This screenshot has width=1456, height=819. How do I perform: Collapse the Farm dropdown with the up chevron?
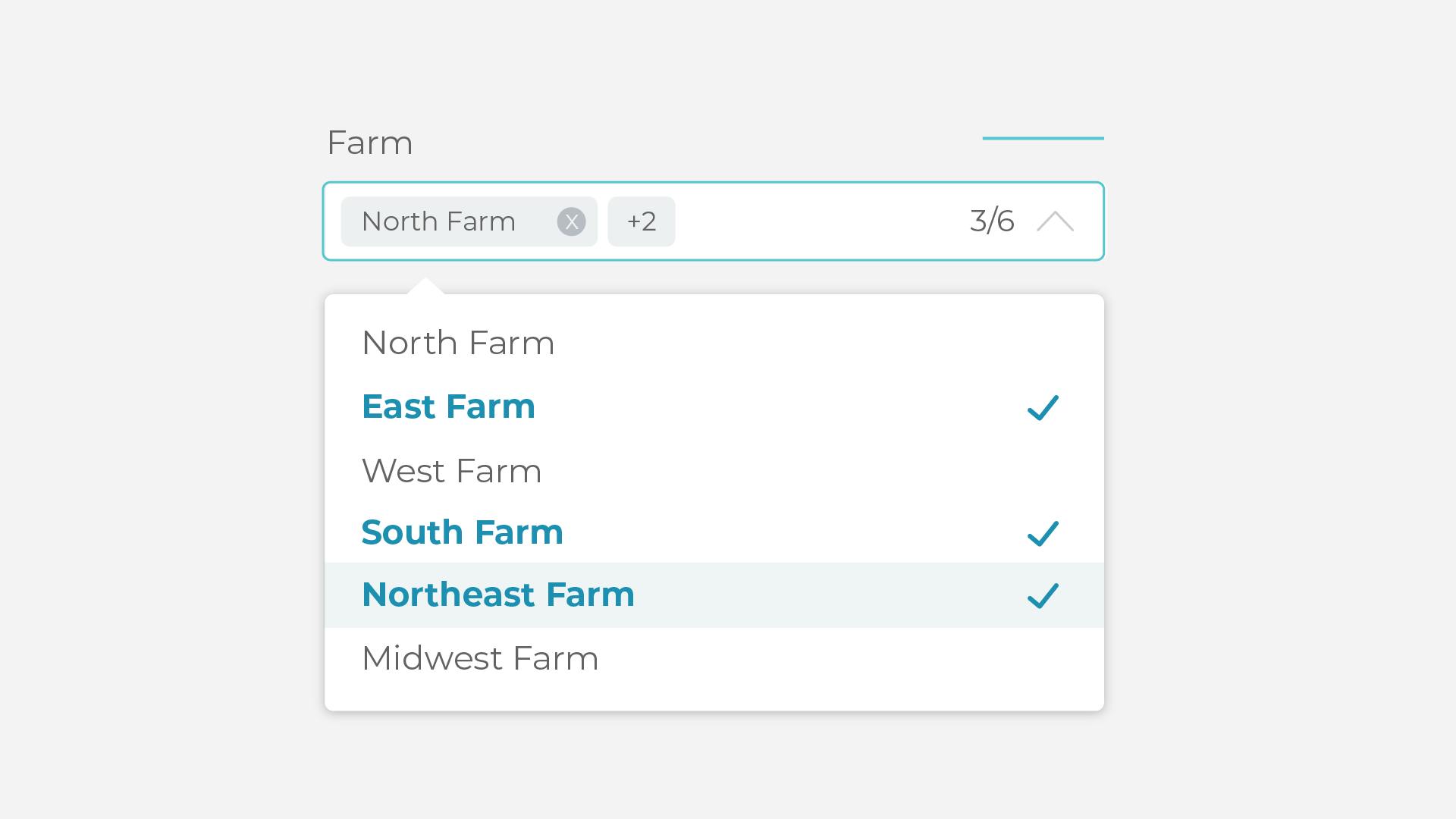(x=1055, y=221)
